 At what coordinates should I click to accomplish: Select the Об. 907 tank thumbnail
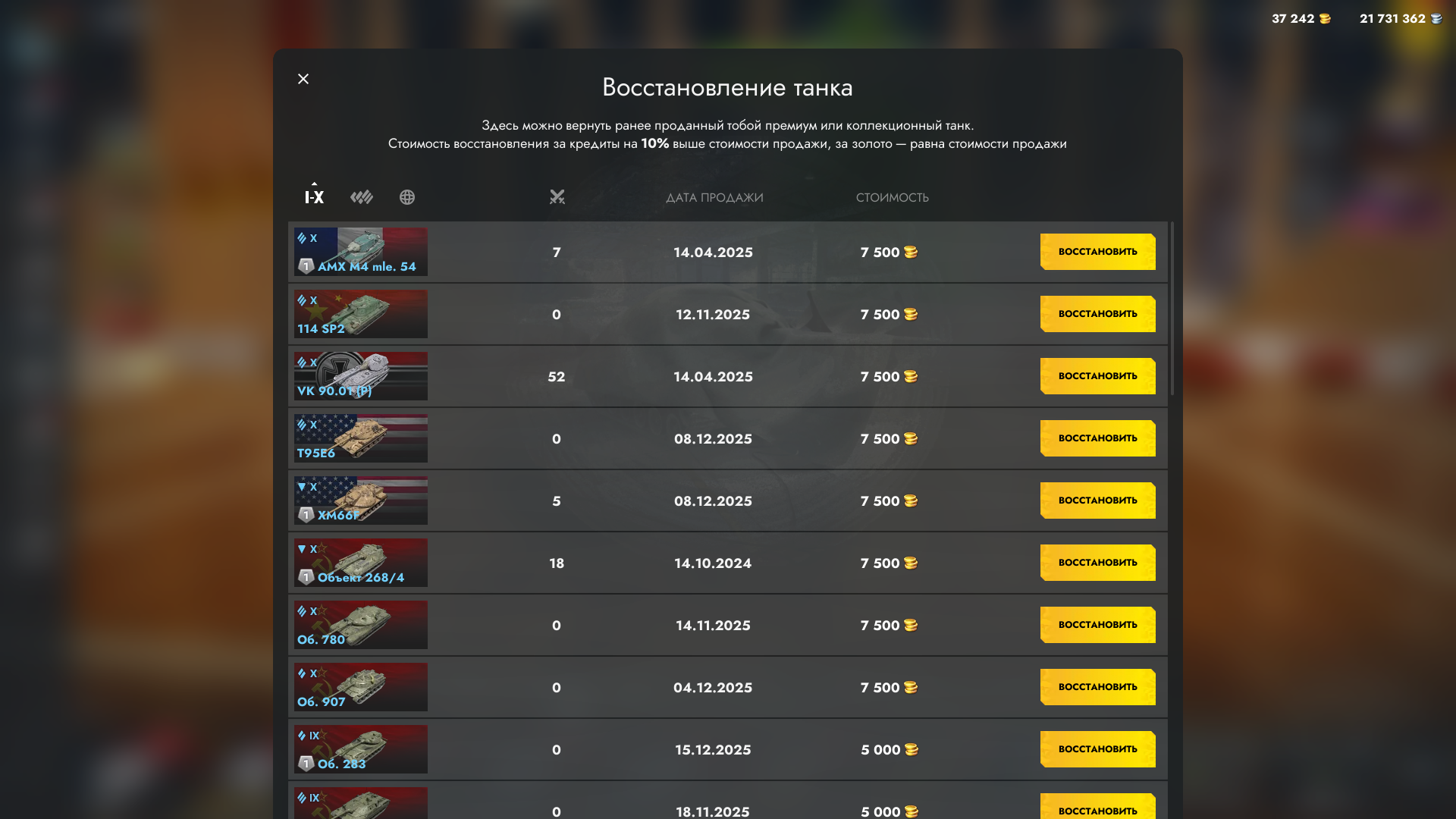point(361,687)
